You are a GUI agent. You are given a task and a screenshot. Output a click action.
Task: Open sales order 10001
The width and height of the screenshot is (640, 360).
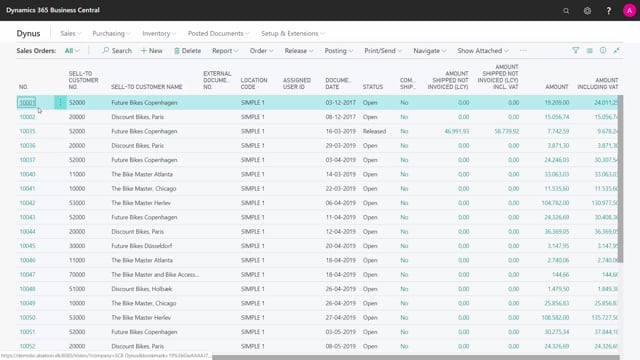click(x=27, y=102)
